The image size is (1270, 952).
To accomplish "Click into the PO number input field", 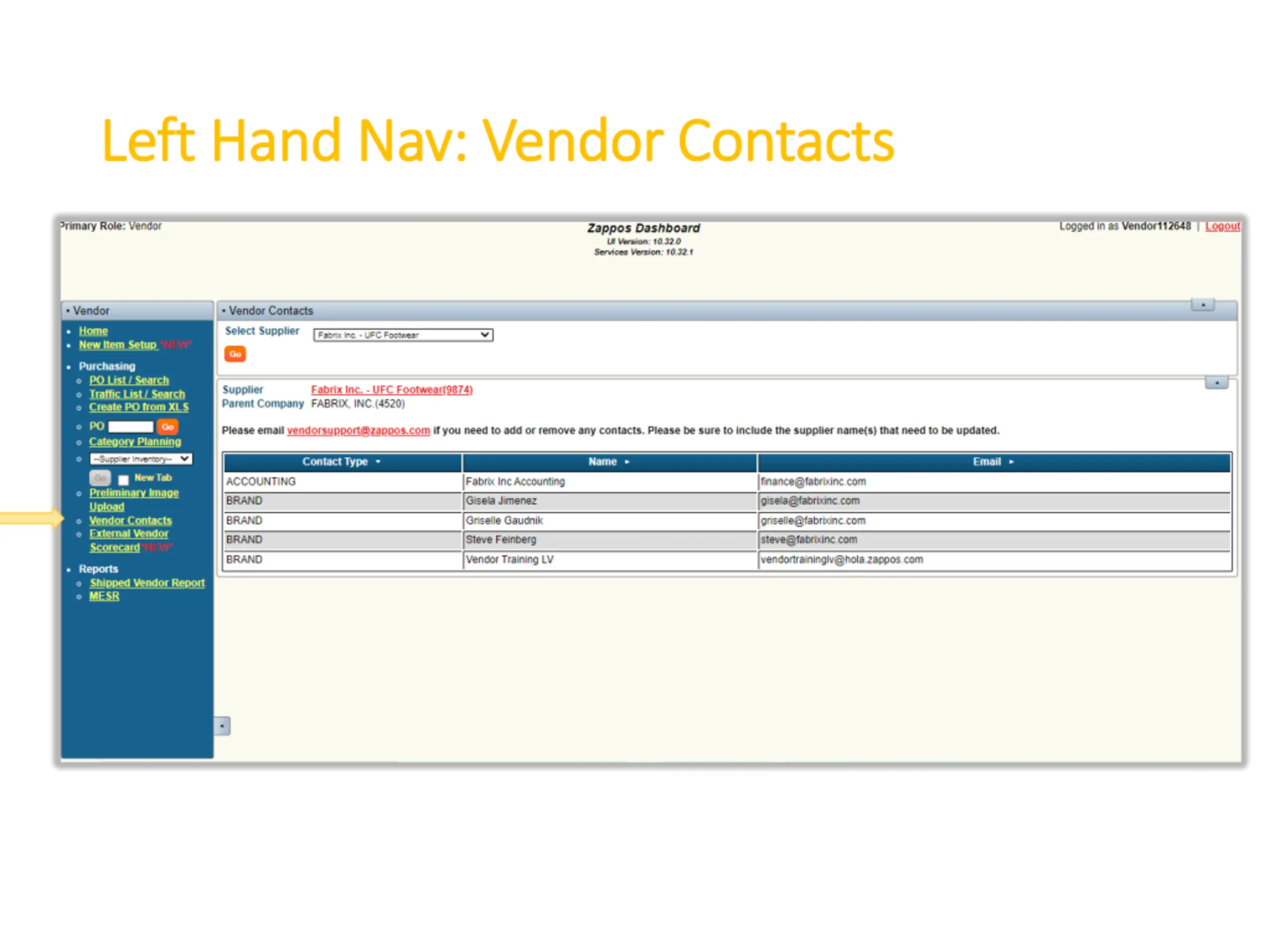I will coord(131,426).
